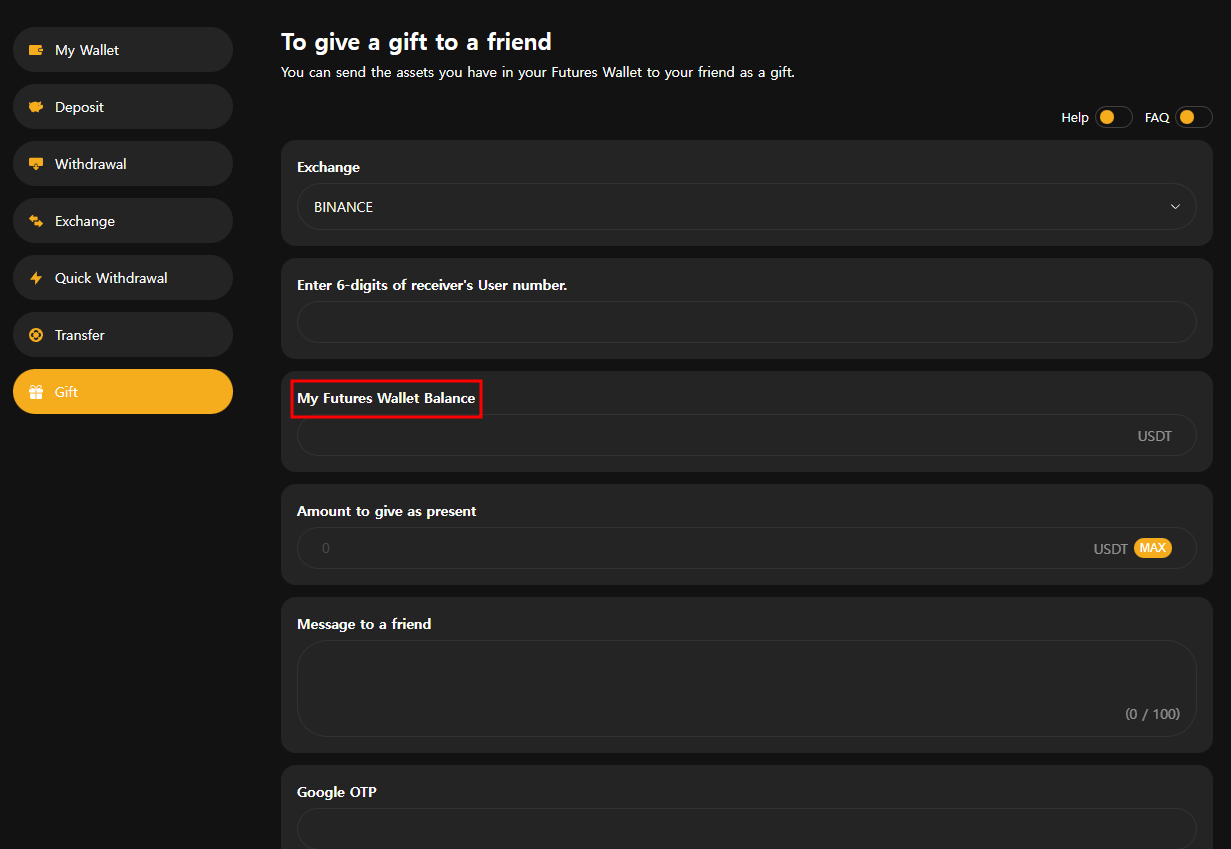Click the Withdrawal icon in sidebar
This screenshot has height=849, width=1231.
[36, 164]
